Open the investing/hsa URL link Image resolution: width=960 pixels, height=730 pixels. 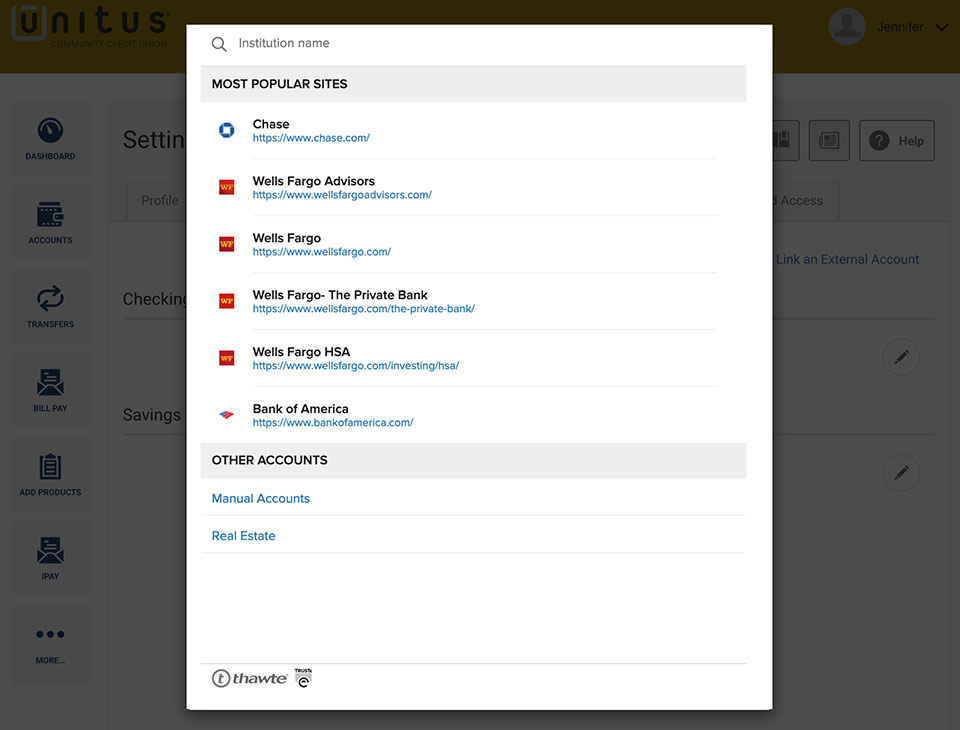pyautogui.click(x=356, y=366)
